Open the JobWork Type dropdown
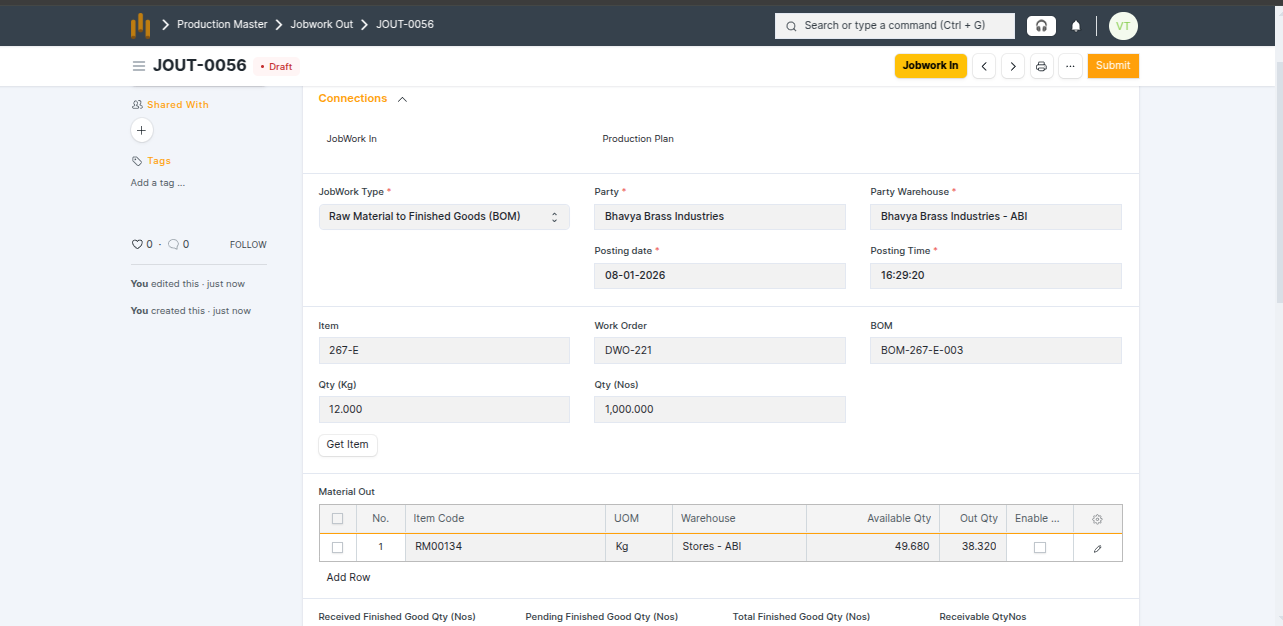1283x626 pixels. (444, 217)
